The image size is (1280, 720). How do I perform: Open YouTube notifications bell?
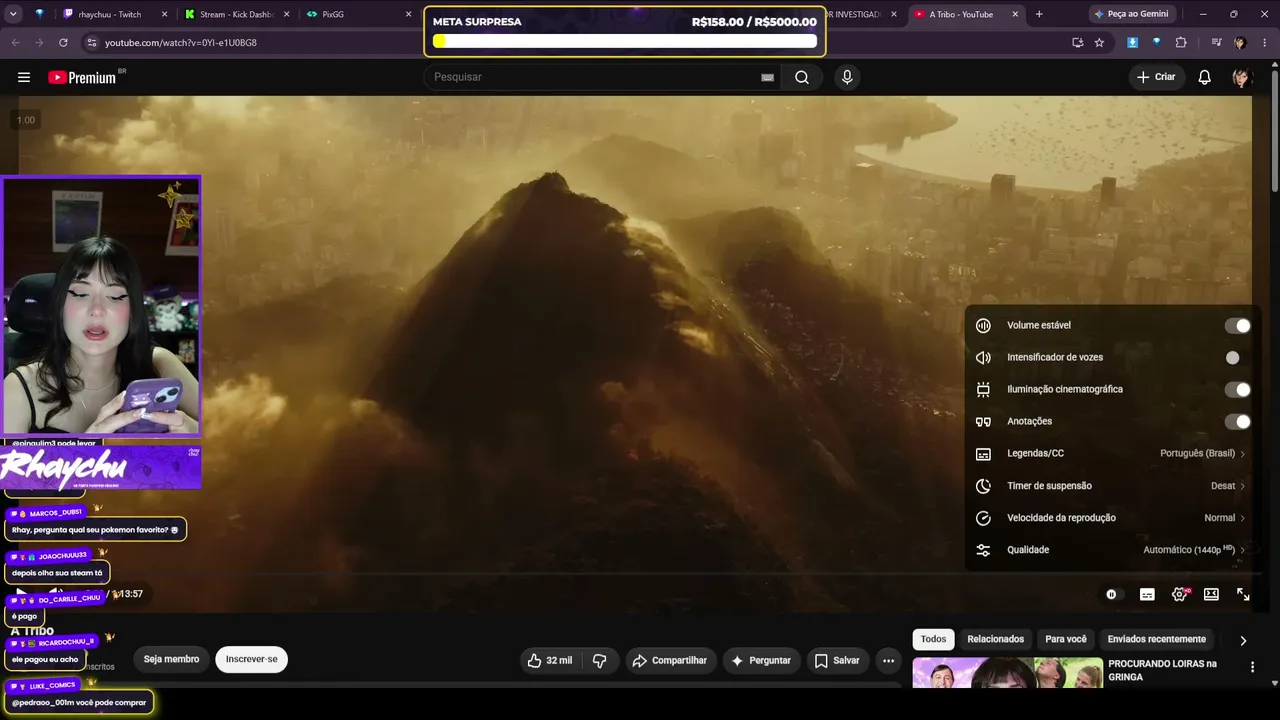point(1205,77)
